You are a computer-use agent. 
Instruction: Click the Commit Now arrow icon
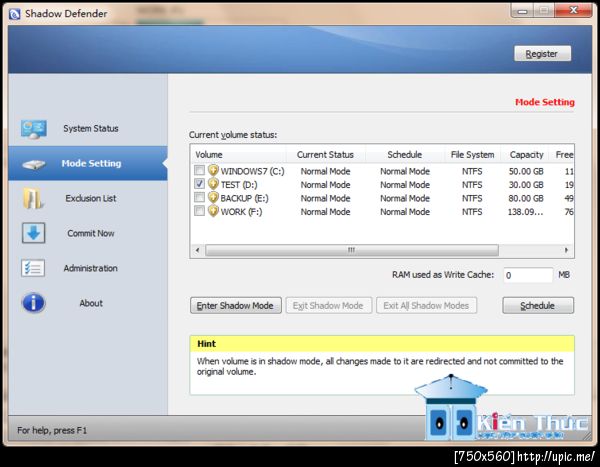pyautogui.click(x=34, y=233)
